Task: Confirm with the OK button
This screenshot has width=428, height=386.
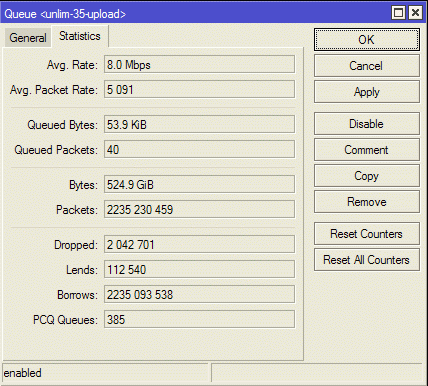Action: [366, 40]
